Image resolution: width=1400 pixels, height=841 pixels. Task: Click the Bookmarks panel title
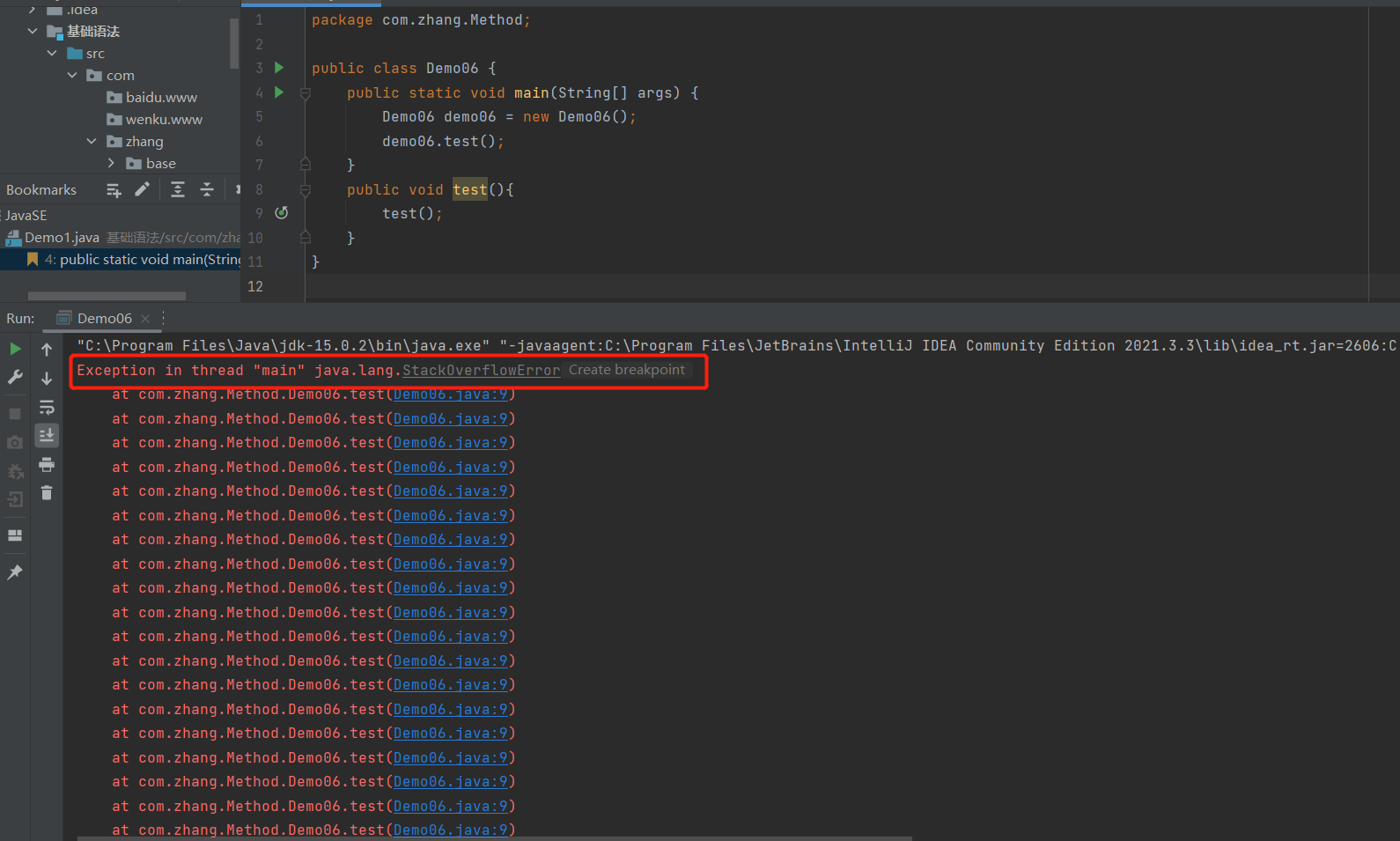coord(41,190)
